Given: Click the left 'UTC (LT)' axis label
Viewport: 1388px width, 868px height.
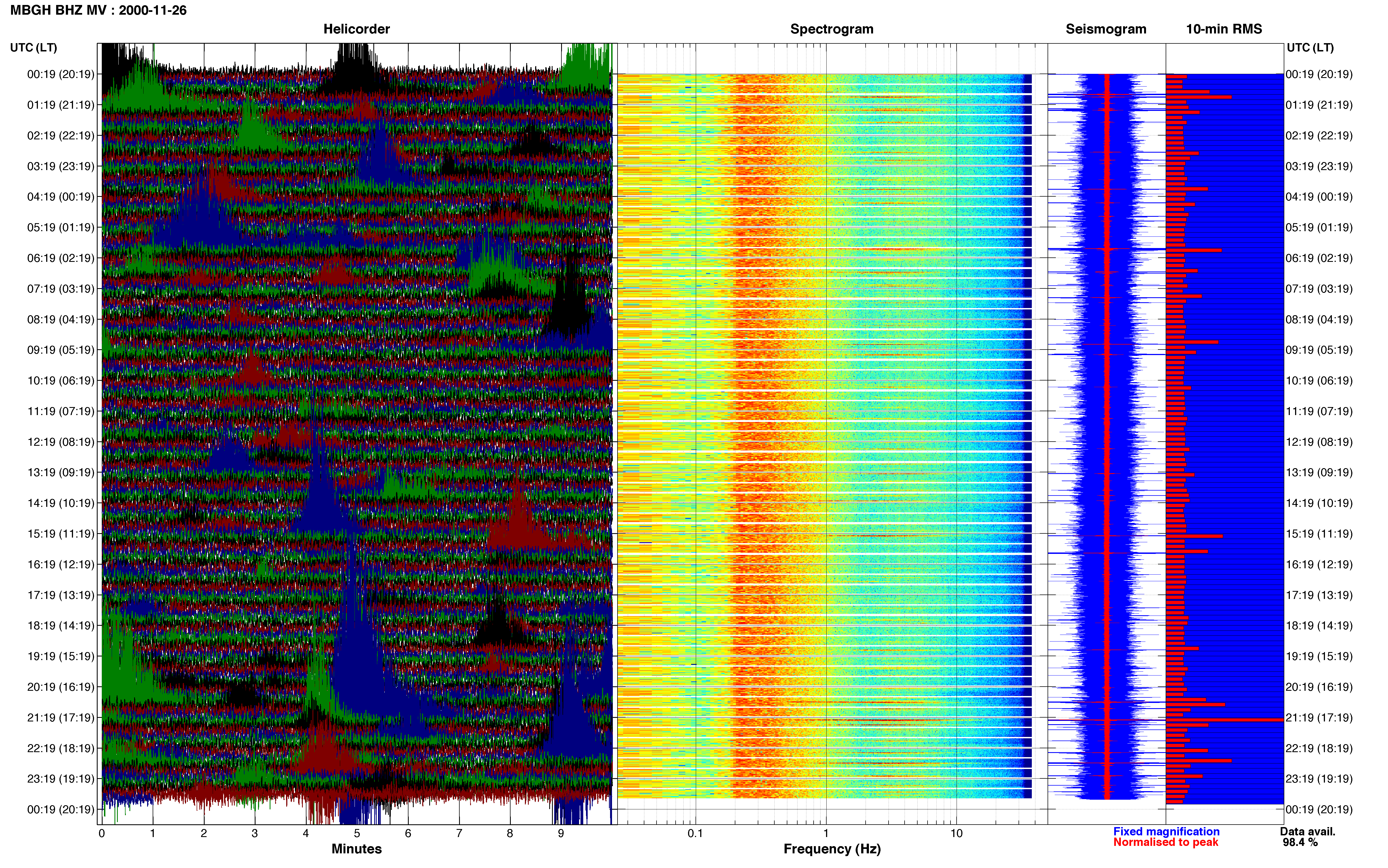Looking at the screenshot, I should [33, 48].
